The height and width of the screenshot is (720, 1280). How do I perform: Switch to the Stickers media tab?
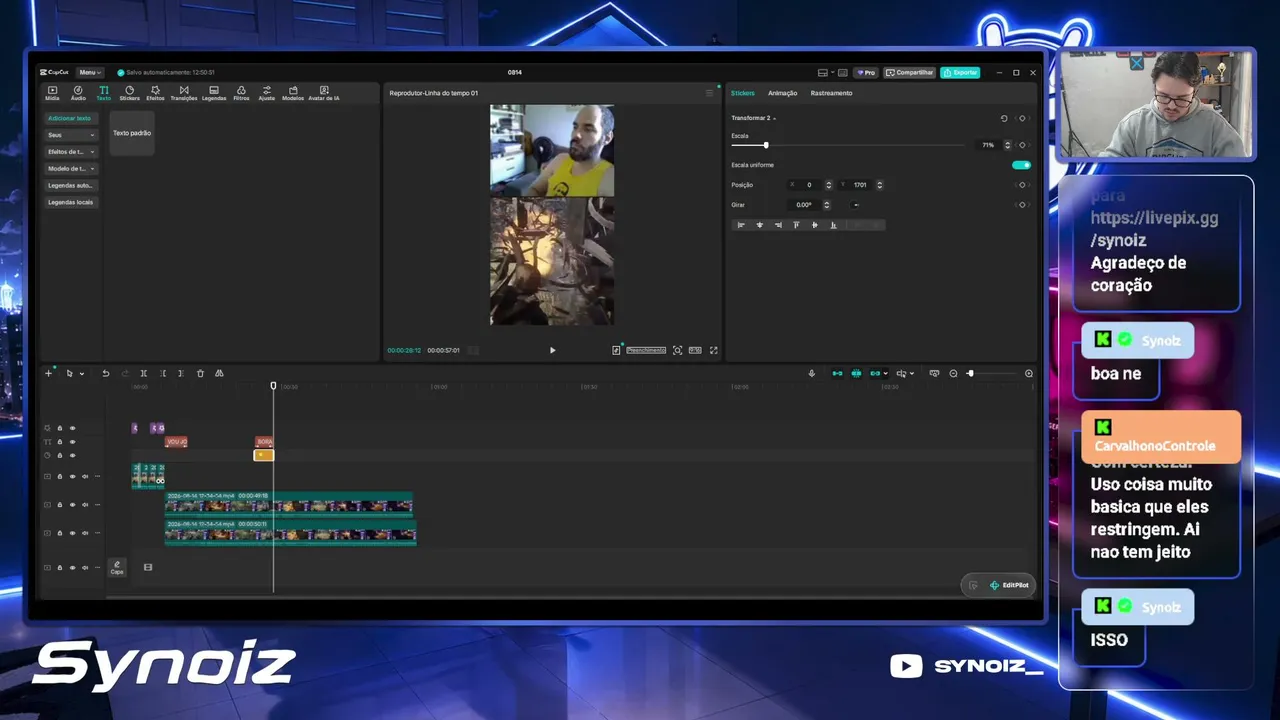[x=129, y=93]
